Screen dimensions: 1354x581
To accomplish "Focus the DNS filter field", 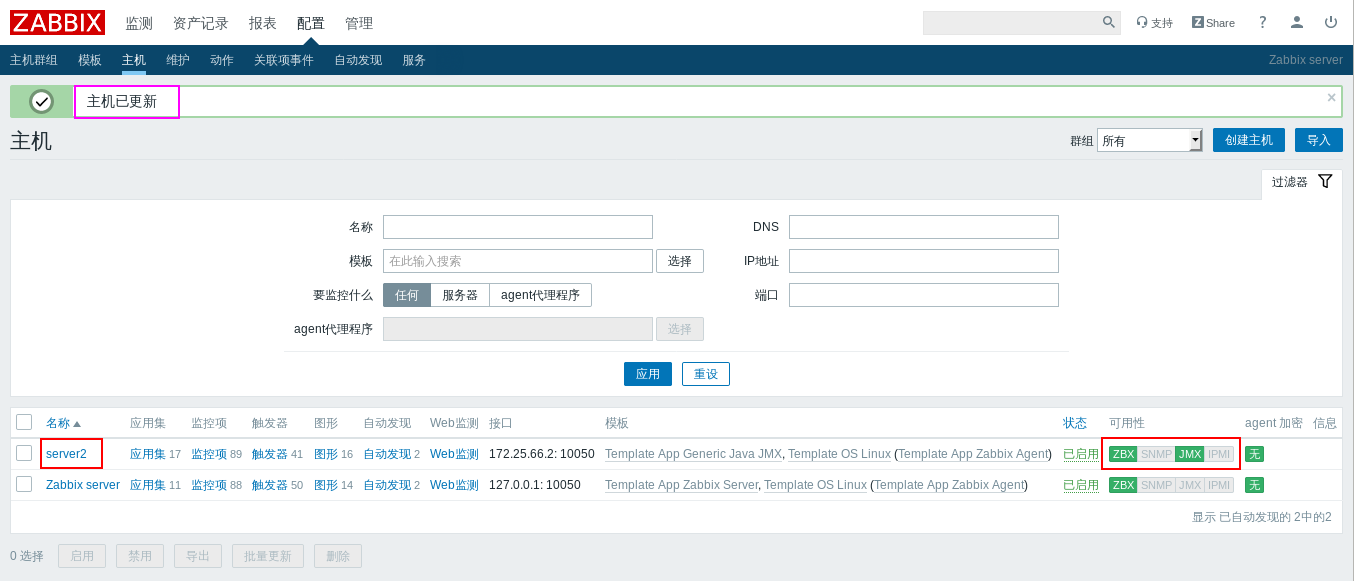I will coord(924,227).
